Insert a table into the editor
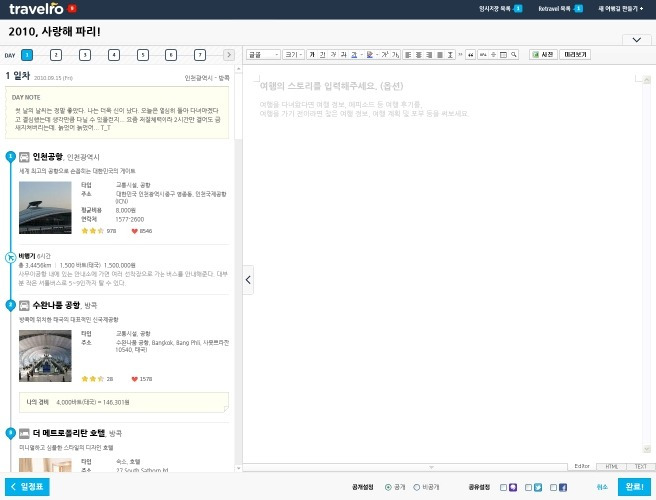Screen dimensions: 656x500 tap(503, 55)
